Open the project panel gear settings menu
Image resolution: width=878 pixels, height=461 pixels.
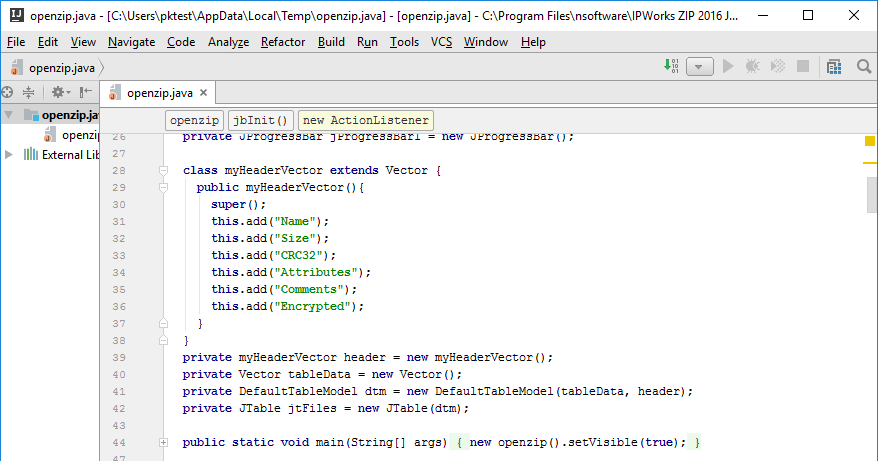(59, 92)
